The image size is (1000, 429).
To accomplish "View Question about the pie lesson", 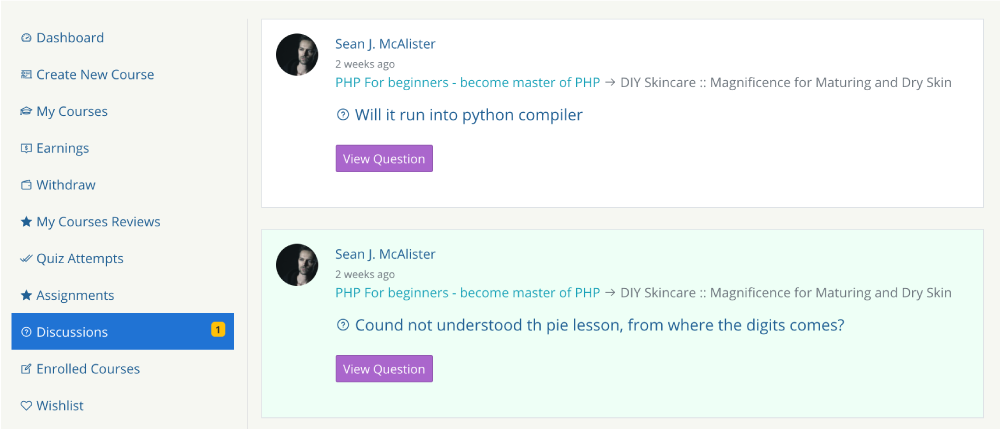I will click(x=384, y=369).
